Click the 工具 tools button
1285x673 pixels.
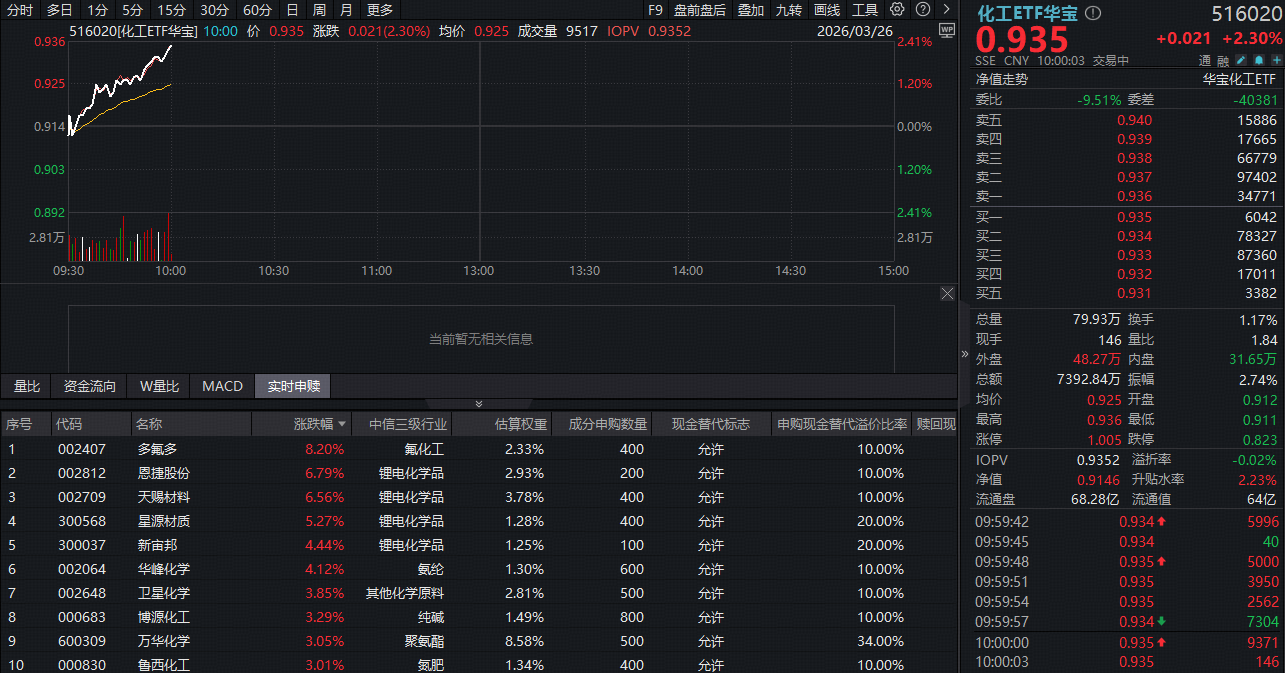coord(864,10)
